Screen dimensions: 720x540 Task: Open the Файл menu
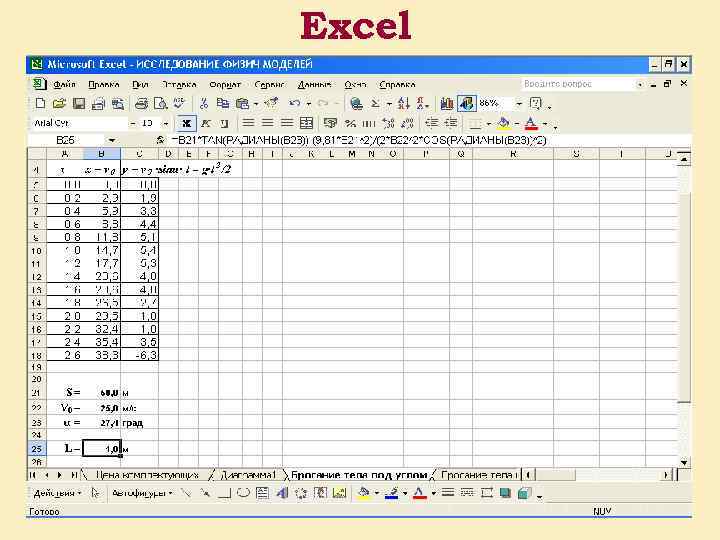click(x=64, y=84)
